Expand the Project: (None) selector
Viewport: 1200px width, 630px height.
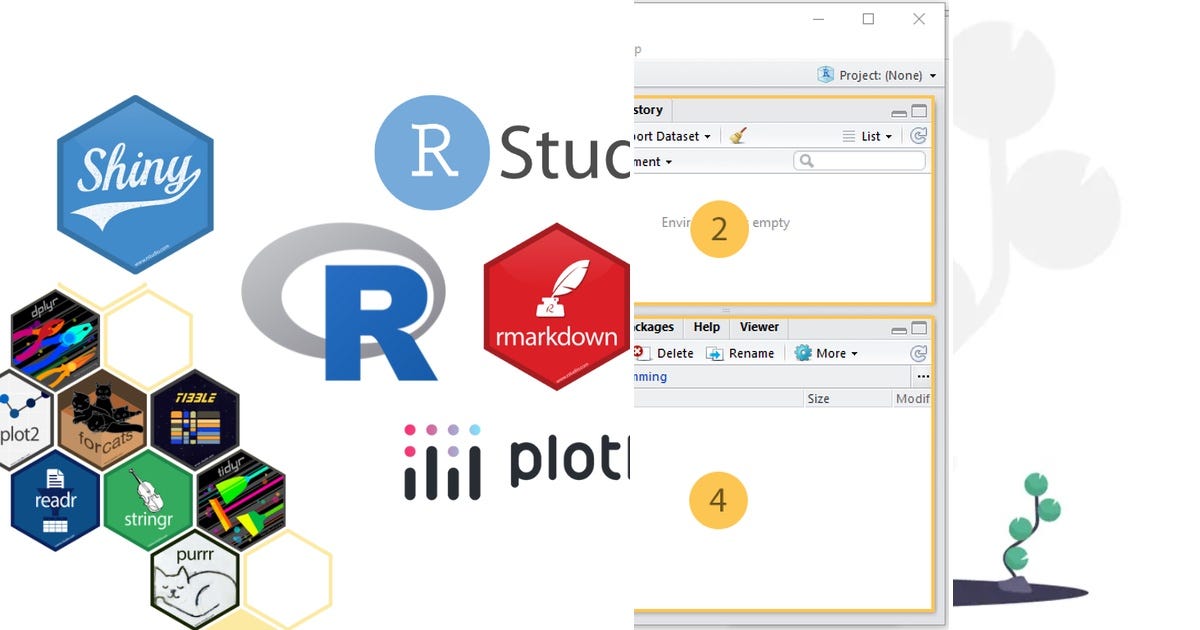(x=880, y=74)
